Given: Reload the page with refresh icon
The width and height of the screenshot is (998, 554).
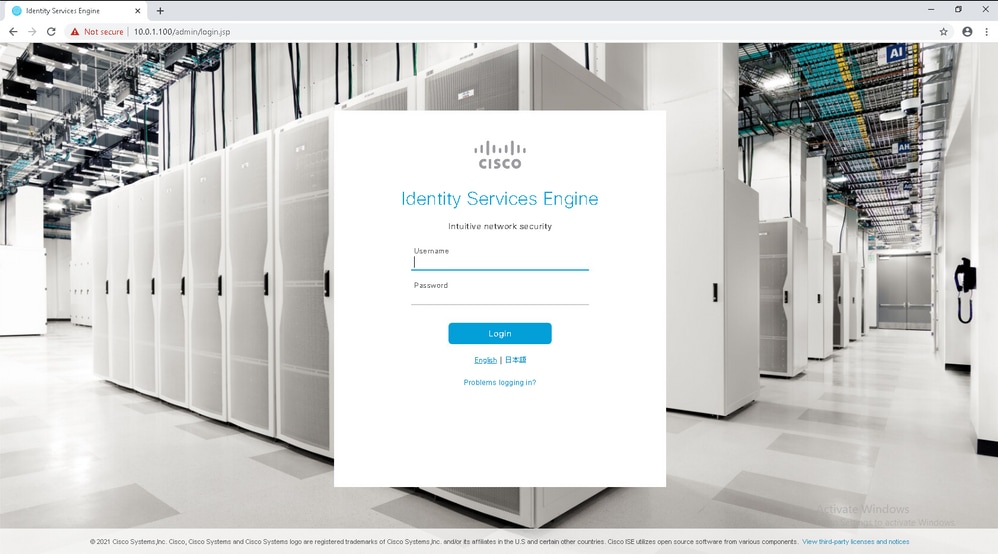Looking at the screenshot, I should pyautogui.click(x=51, y=31).
